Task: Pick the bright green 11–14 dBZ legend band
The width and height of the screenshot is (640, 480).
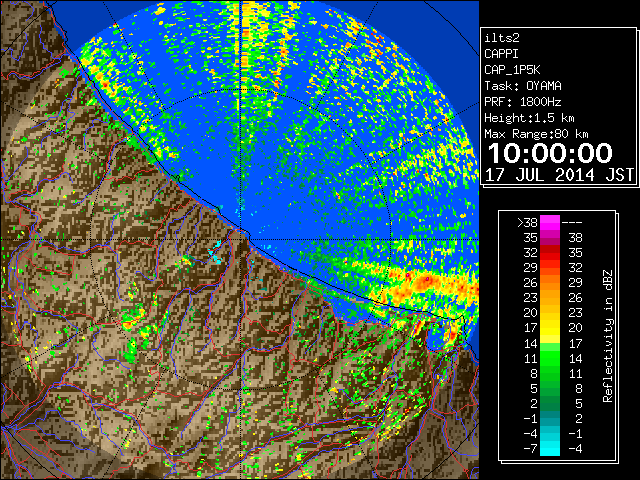Action: coord(550,358)
